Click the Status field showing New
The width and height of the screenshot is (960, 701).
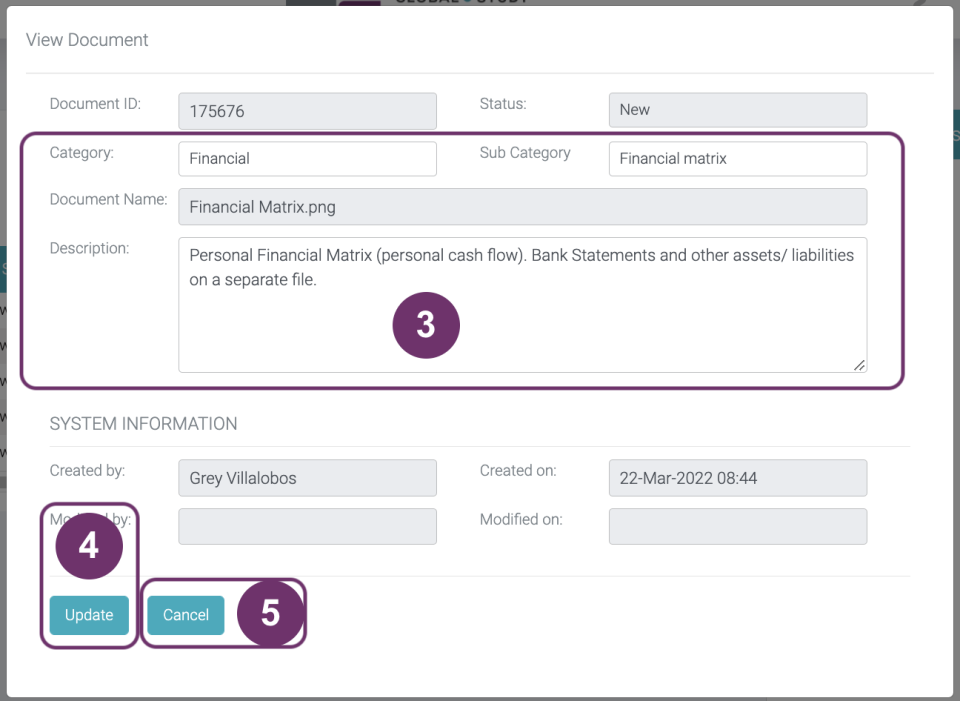(x=737, y=110)
